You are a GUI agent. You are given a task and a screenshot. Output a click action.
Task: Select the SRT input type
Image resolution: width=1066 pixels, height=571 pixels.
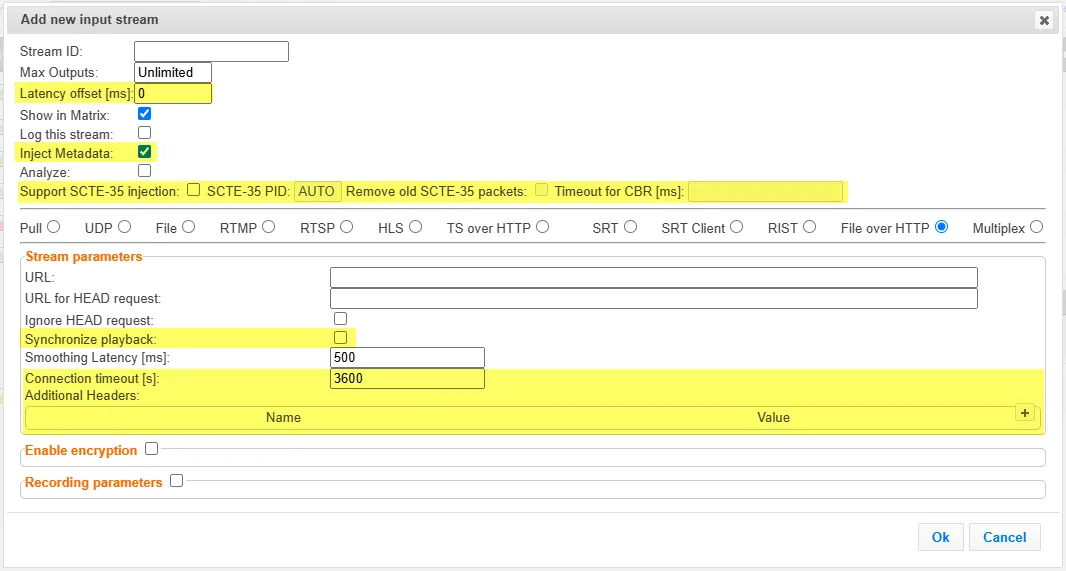630,226
